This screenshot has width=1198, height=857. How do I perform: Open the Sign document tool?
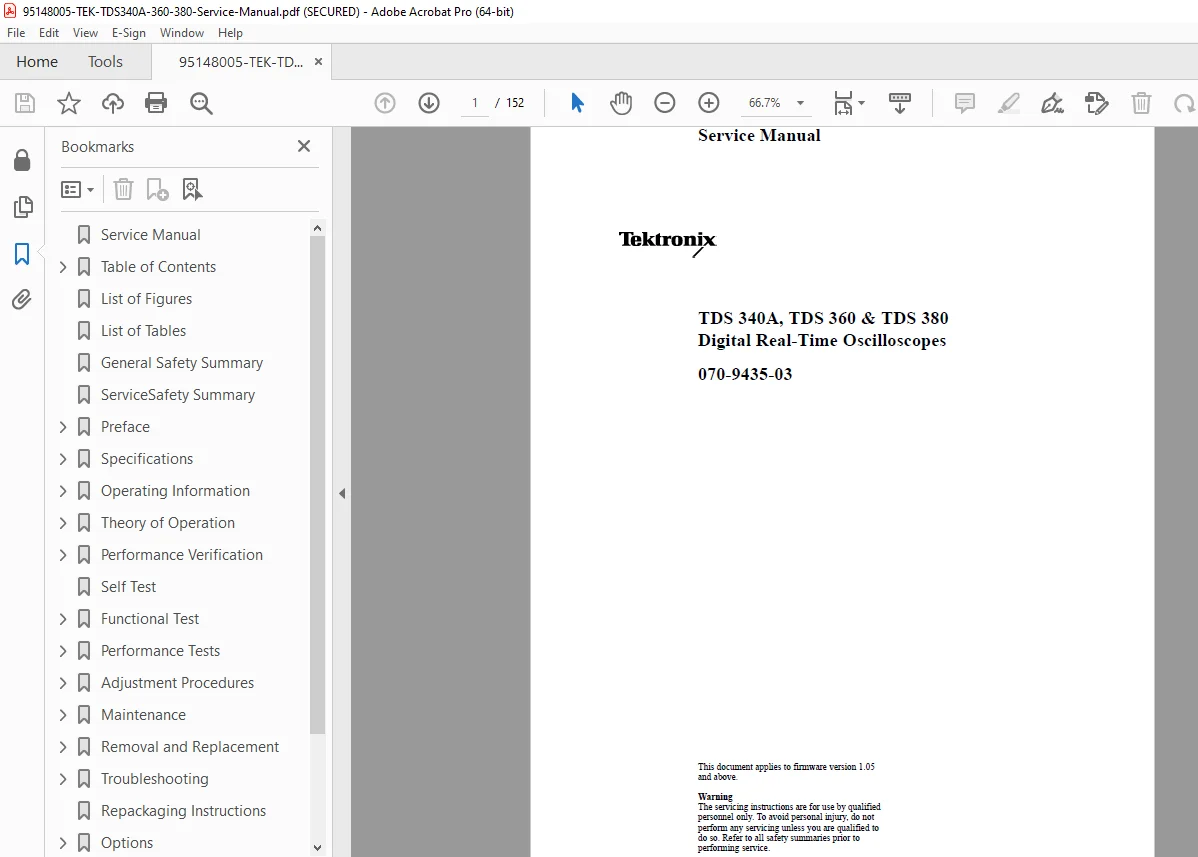click(x=1052, y=102)
